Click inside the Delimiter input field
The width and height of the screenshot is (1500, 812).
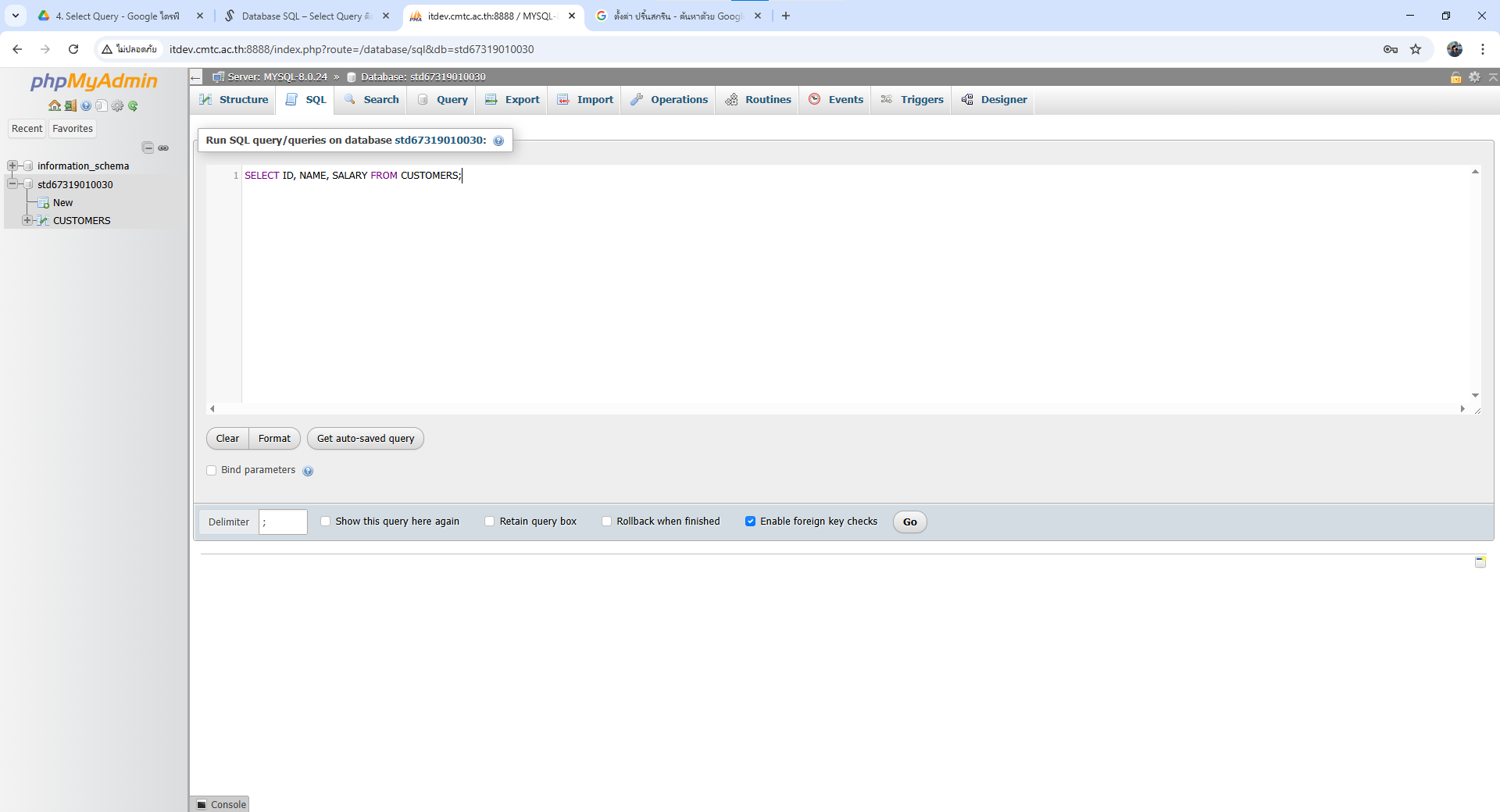coord(283,522)
